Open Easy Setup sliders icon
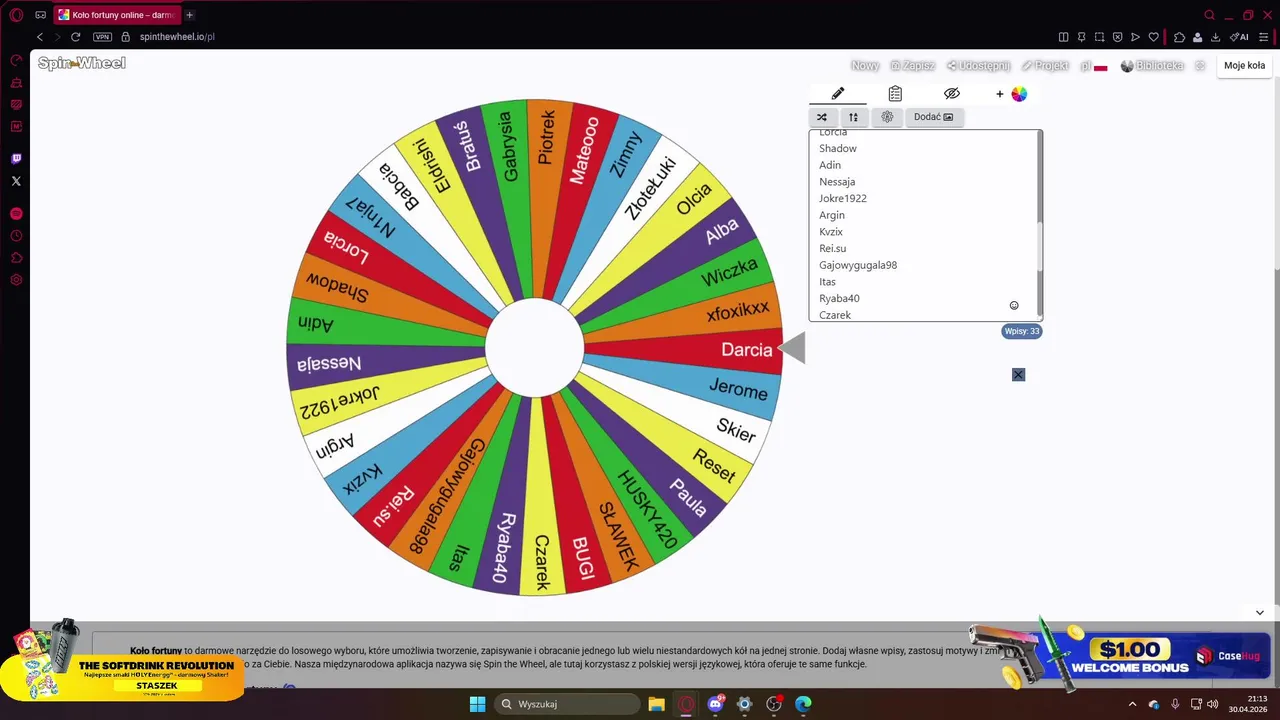 pos(1263,37)
